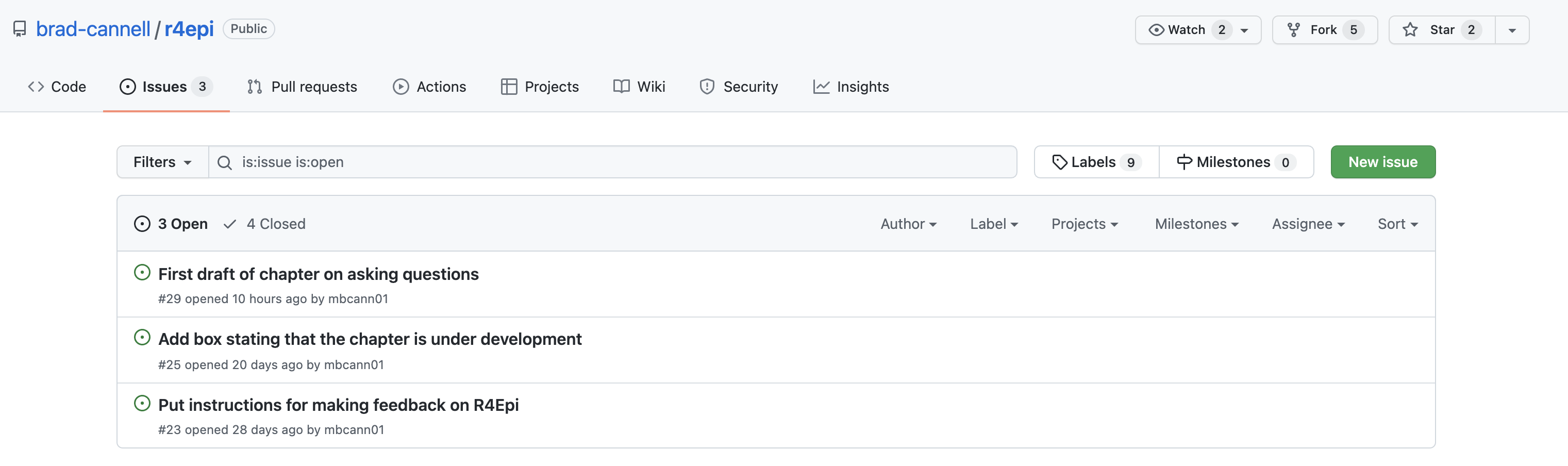Click the repository icon beside brad-cannell
Screen dimensions: 1568x466
pos(20,29)
